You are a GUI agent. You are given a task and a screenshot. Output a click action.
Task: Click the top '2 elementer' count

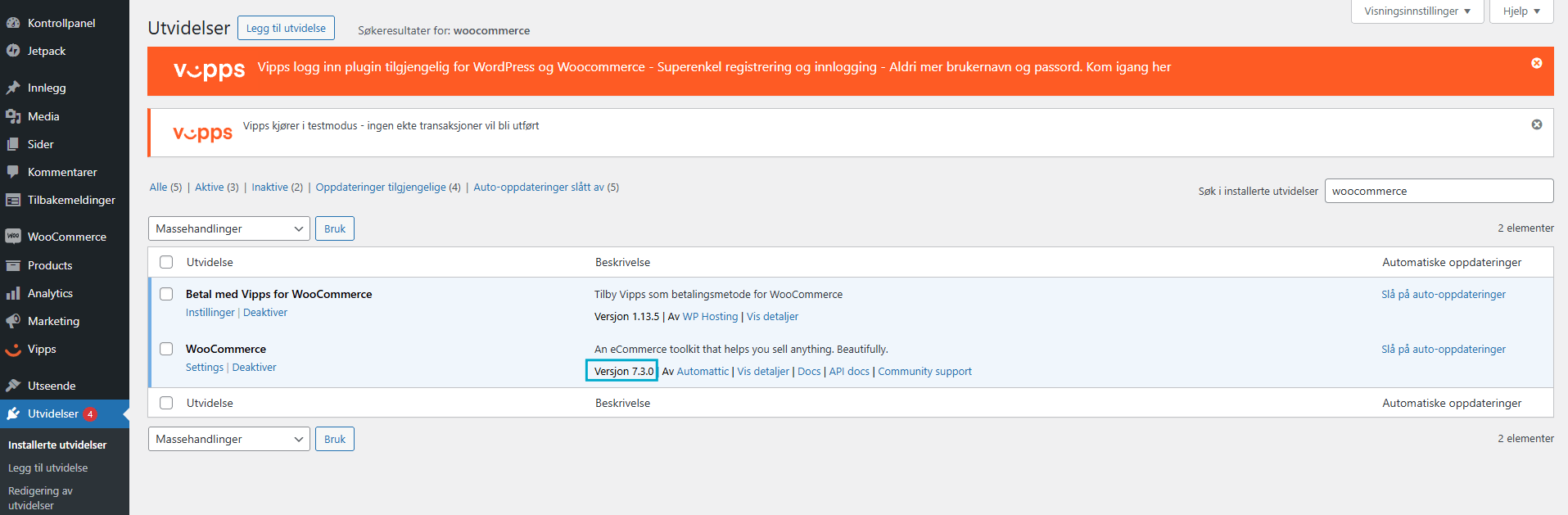click(x=1525, y=228)
